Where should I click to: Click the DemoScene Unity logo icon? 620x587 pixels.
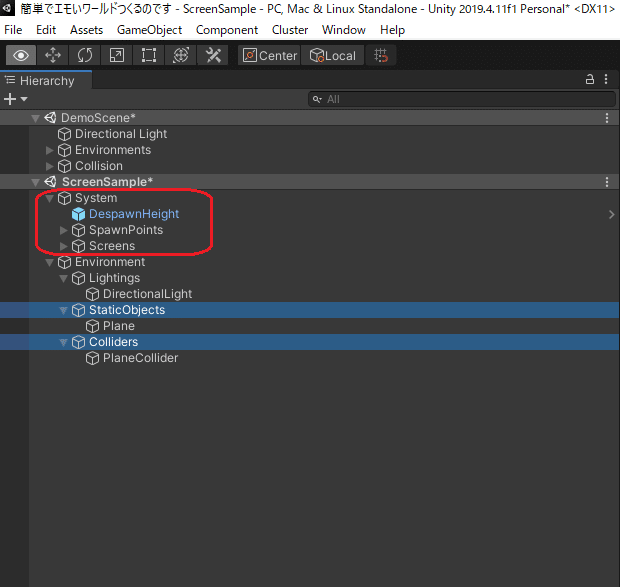coord(50,117)
